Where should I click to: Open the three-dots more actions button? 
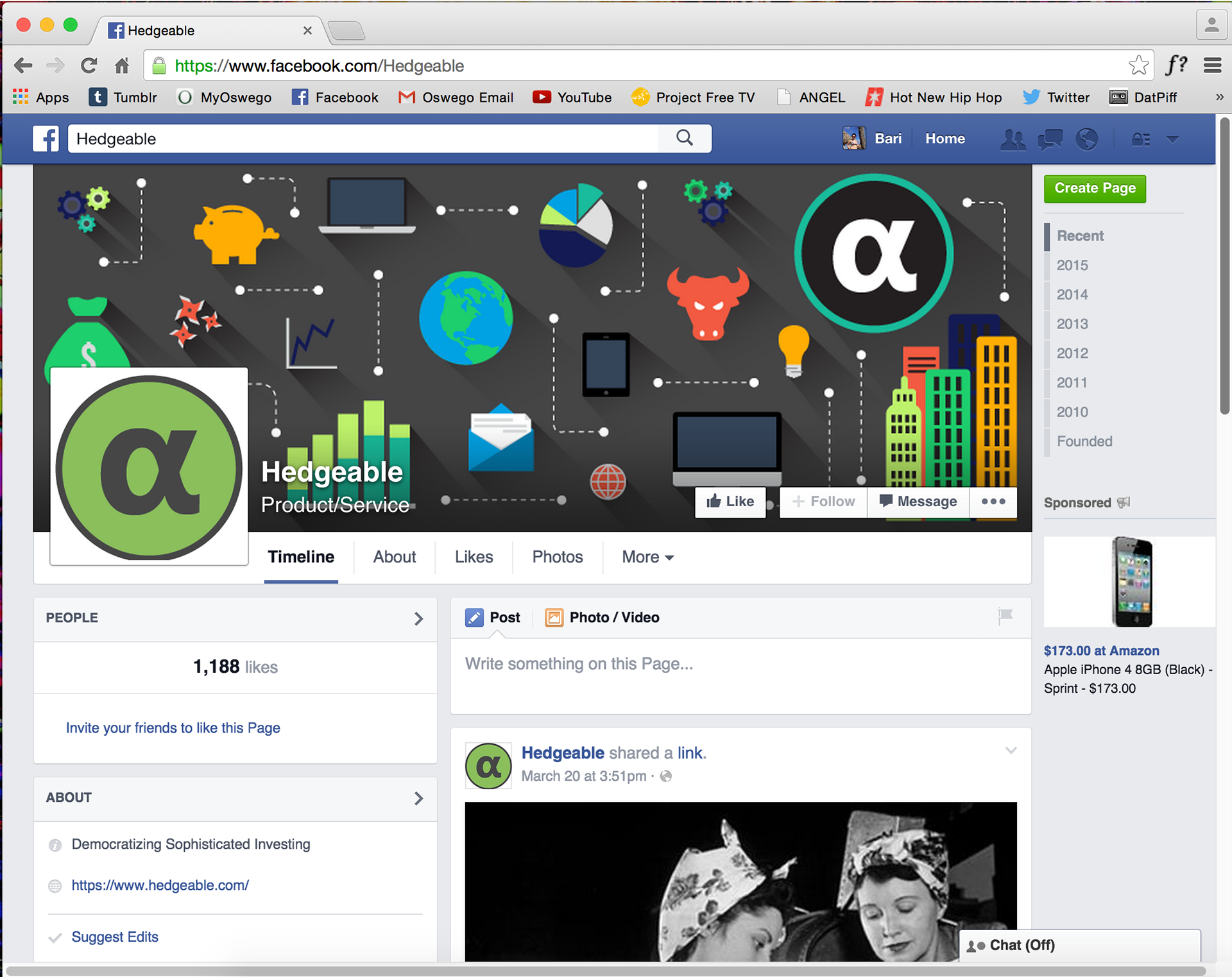pos(993,502)
